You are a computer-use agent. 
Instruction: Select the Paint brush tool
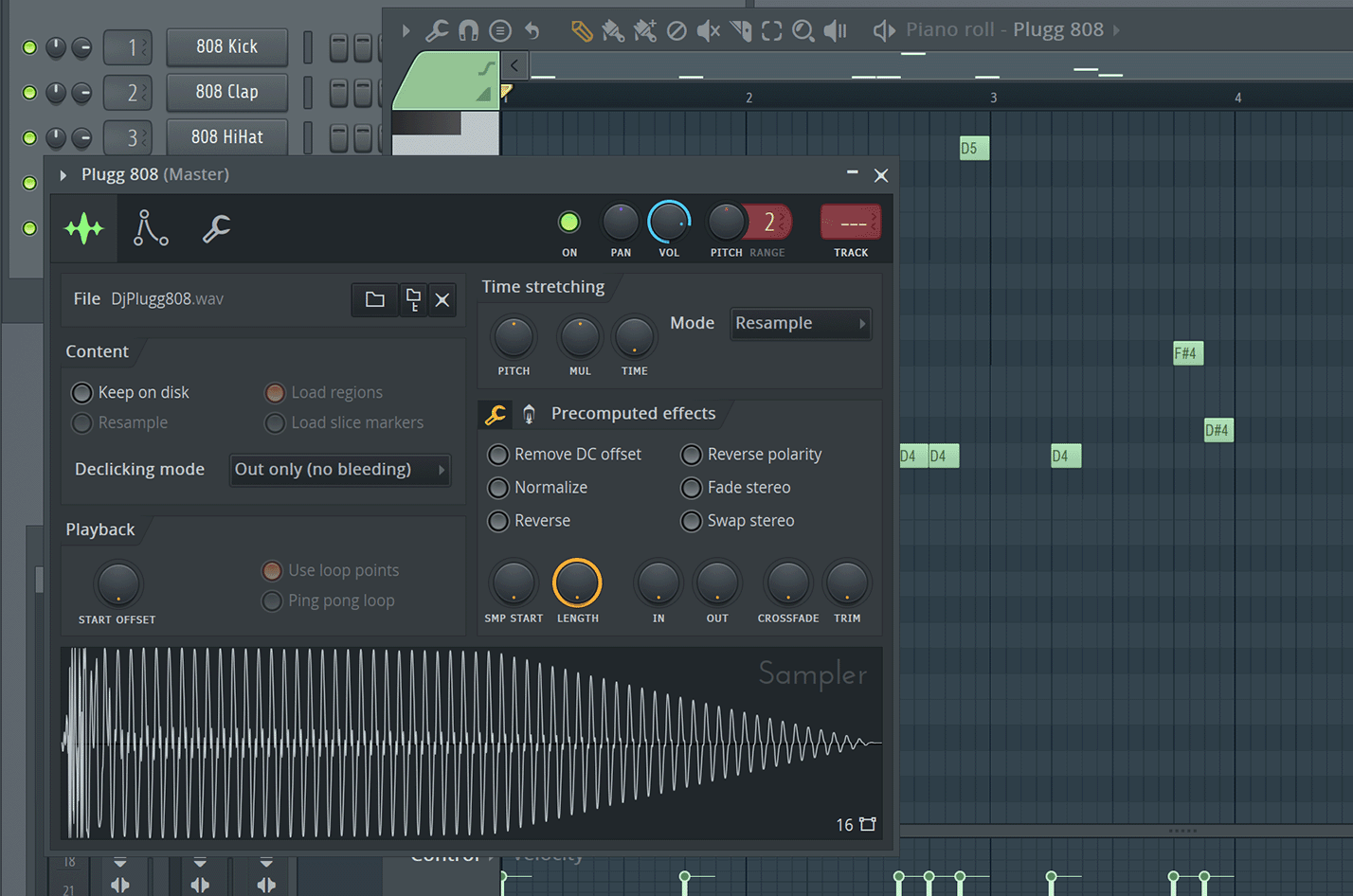[613, 31]
